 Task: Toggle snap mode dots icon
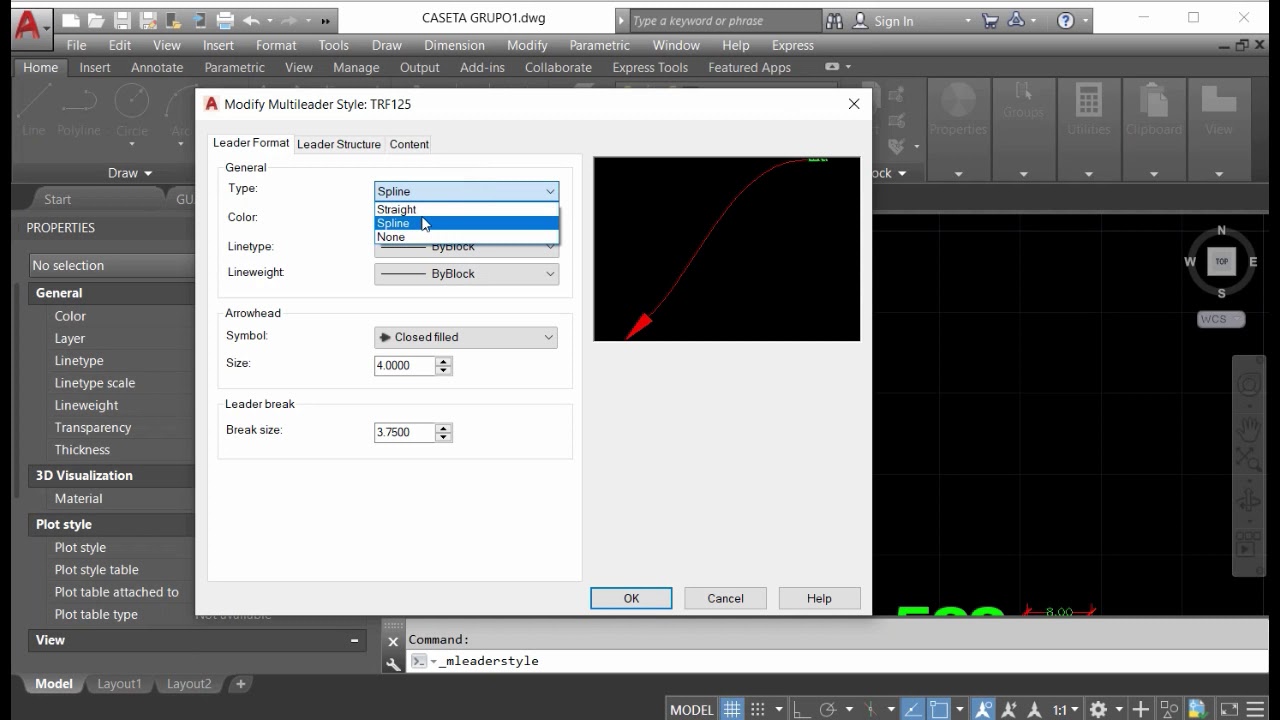(758, 709)
